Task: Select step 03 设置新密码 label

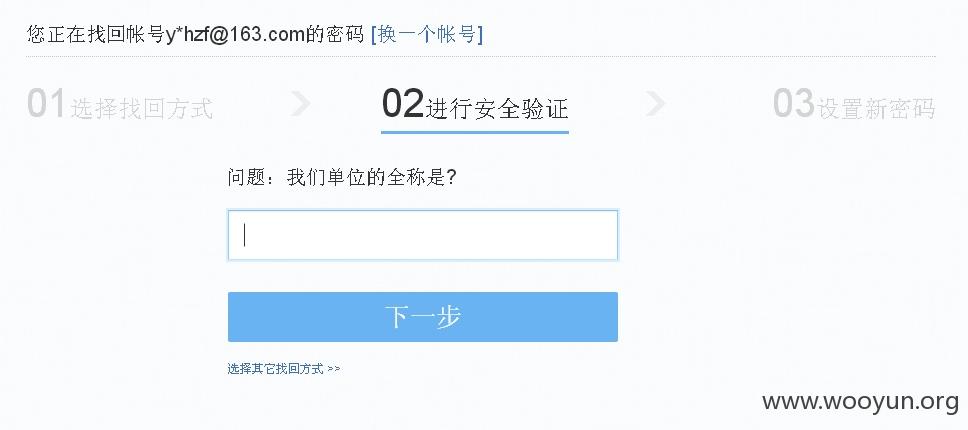Action: tap(854, 104)
